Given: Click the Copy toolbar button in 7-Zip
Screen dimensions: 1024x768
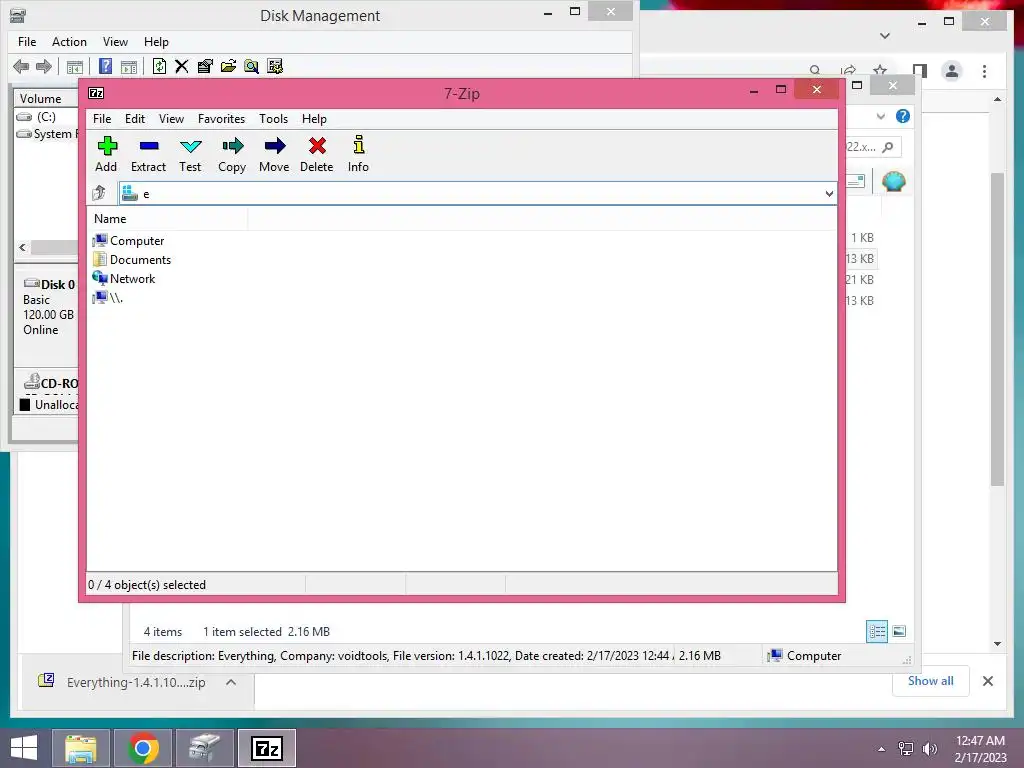Looking at the screenshot, I should coord(232,154).
